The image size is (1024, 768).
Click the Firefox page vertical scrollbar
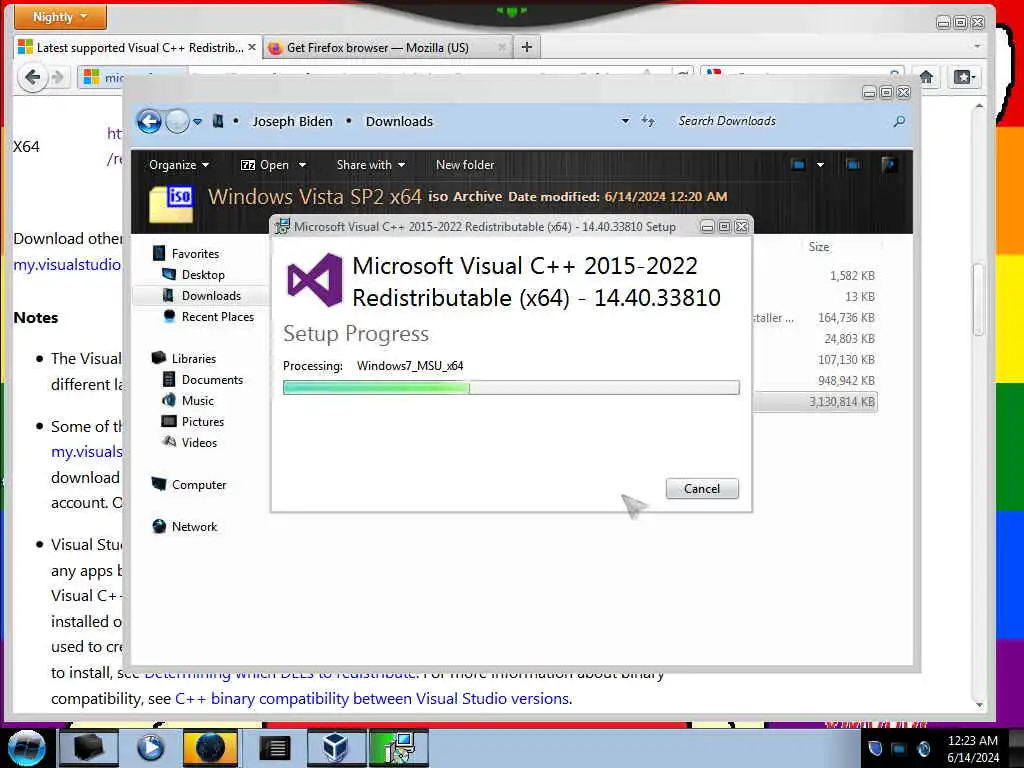coord(978,299)
